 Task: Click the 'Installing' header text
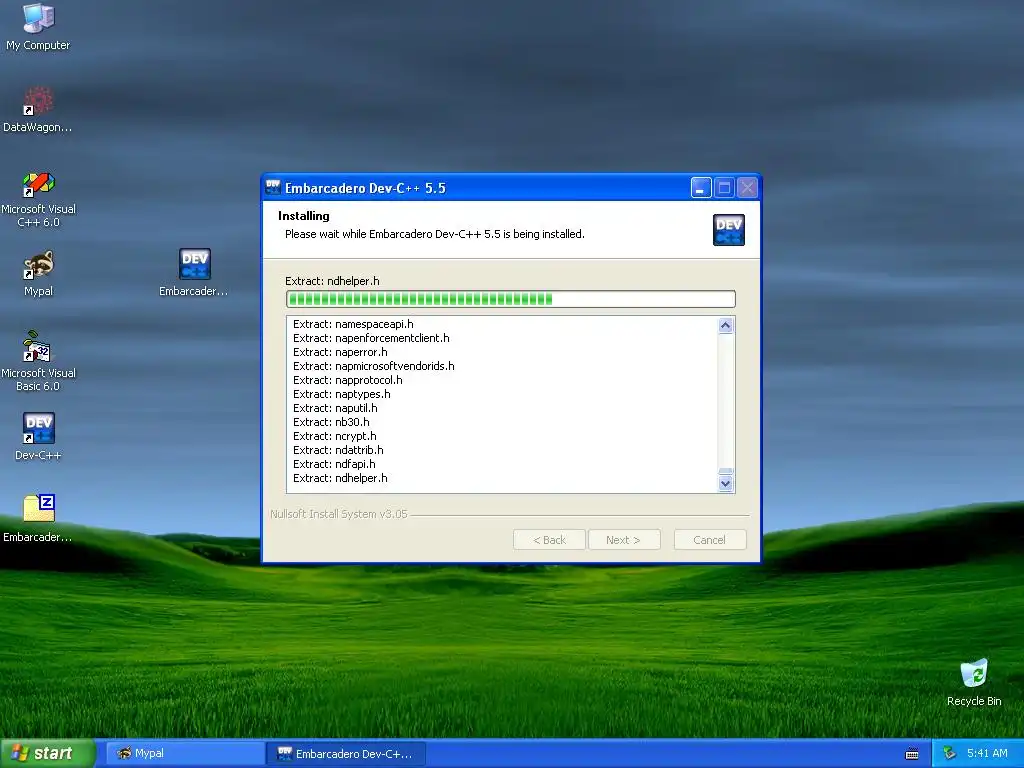click(304, 216)
